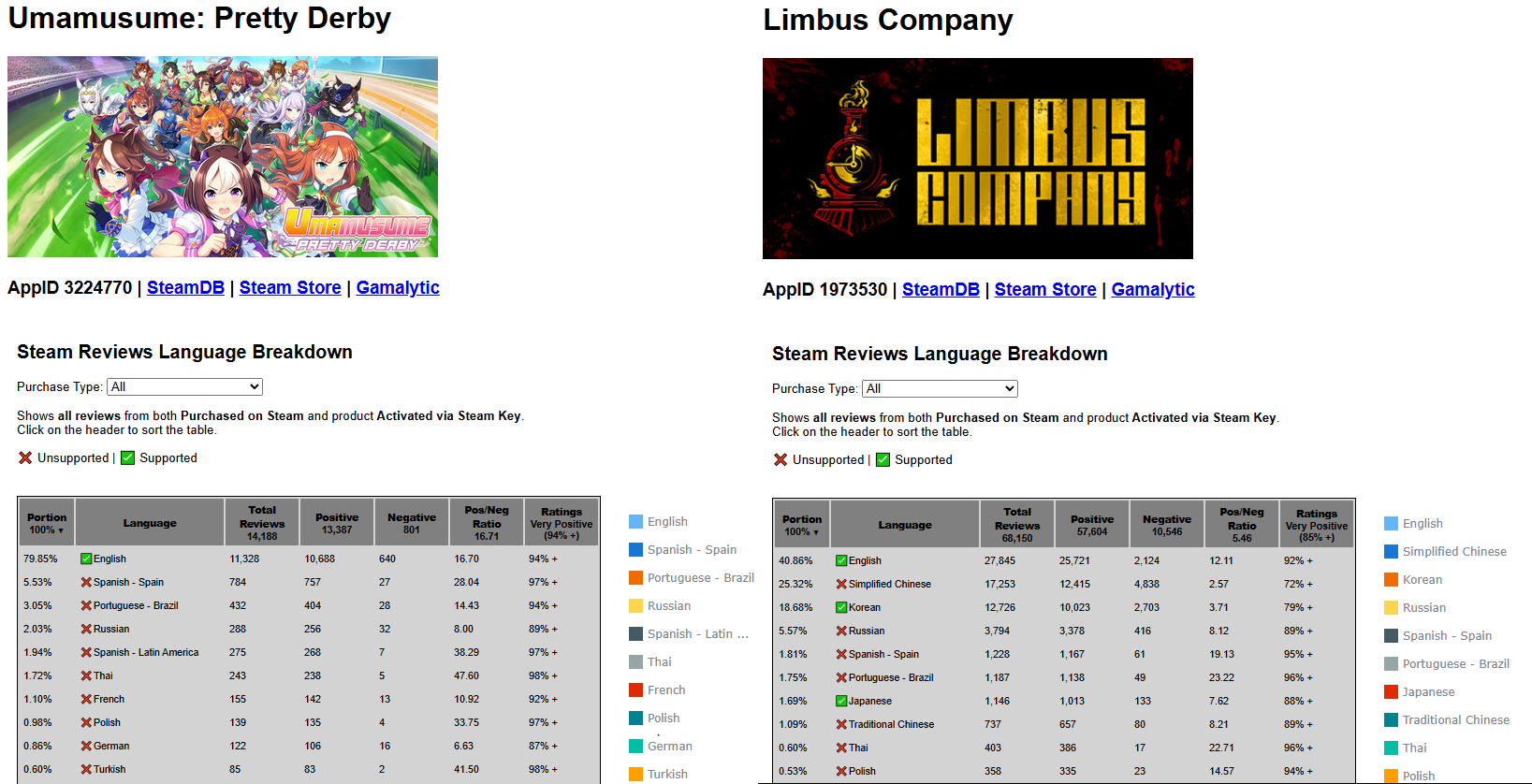Click unsupported X on Turkish row
The height and width of the screenshot is (784, 1532).
86,769
